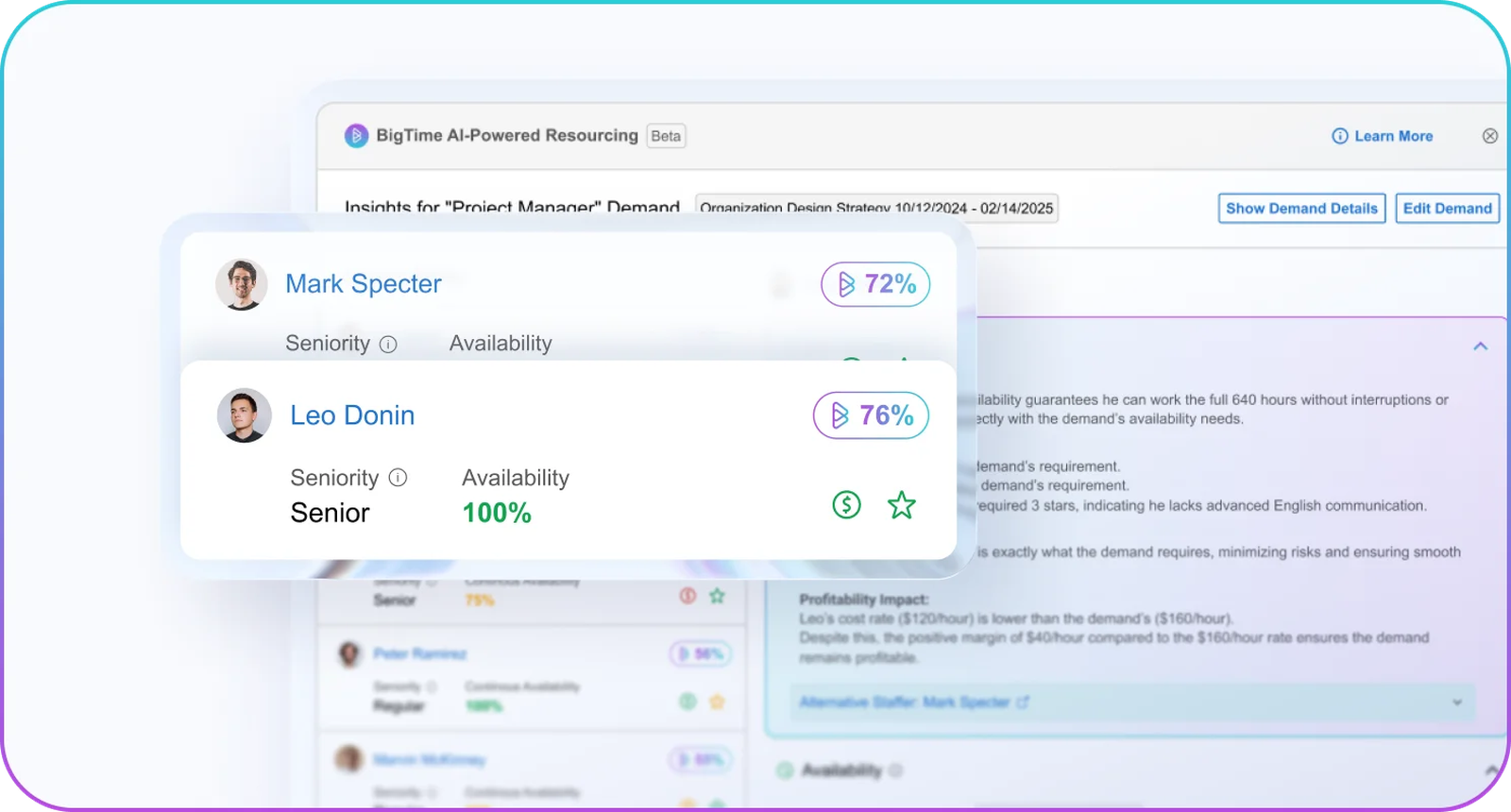This screenshot has width=1511, height=812.
Task: Click Leo Donin's 76% match score
Action: click(x=871, y=415)
